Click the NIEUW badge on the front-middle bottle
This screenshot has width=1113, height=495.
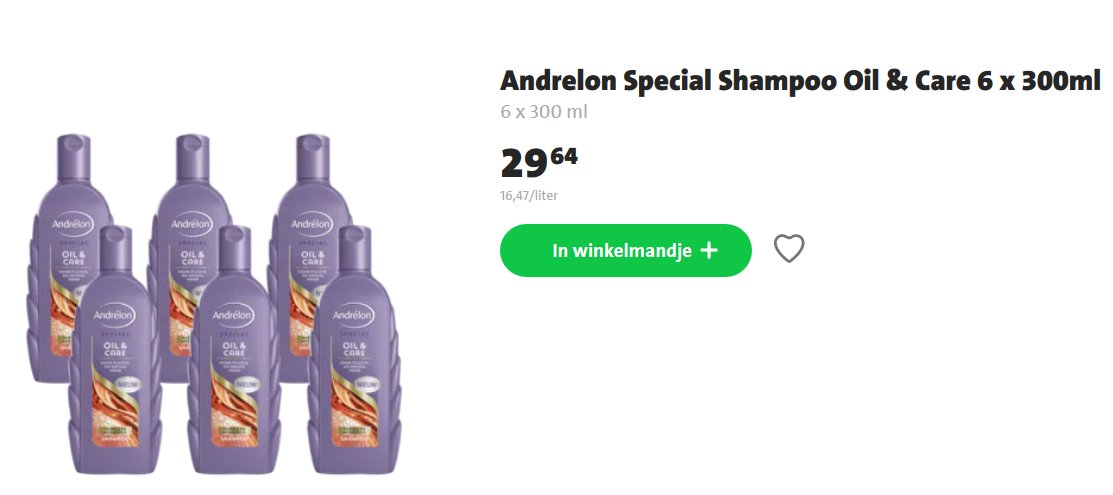[247, 383]
